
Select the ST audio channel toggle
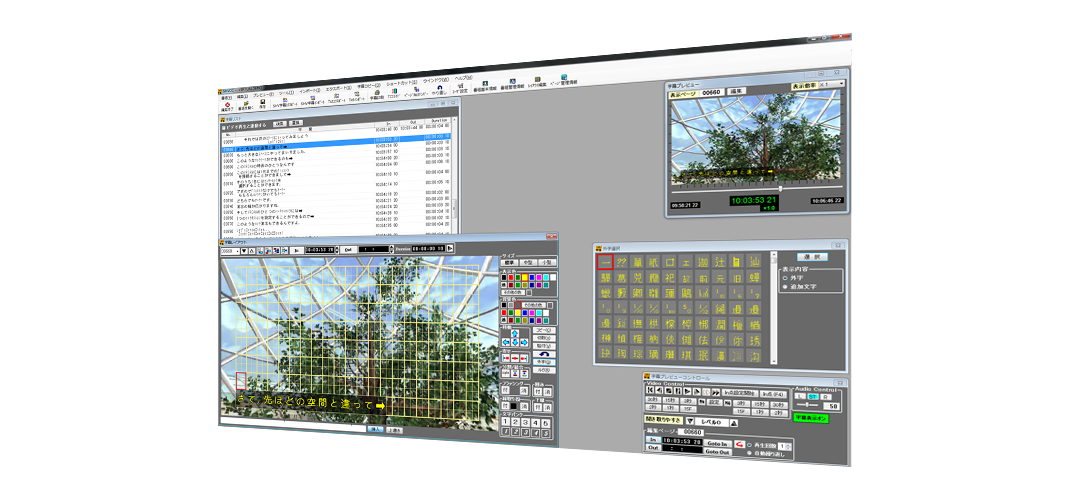click(x=813, y=396)
